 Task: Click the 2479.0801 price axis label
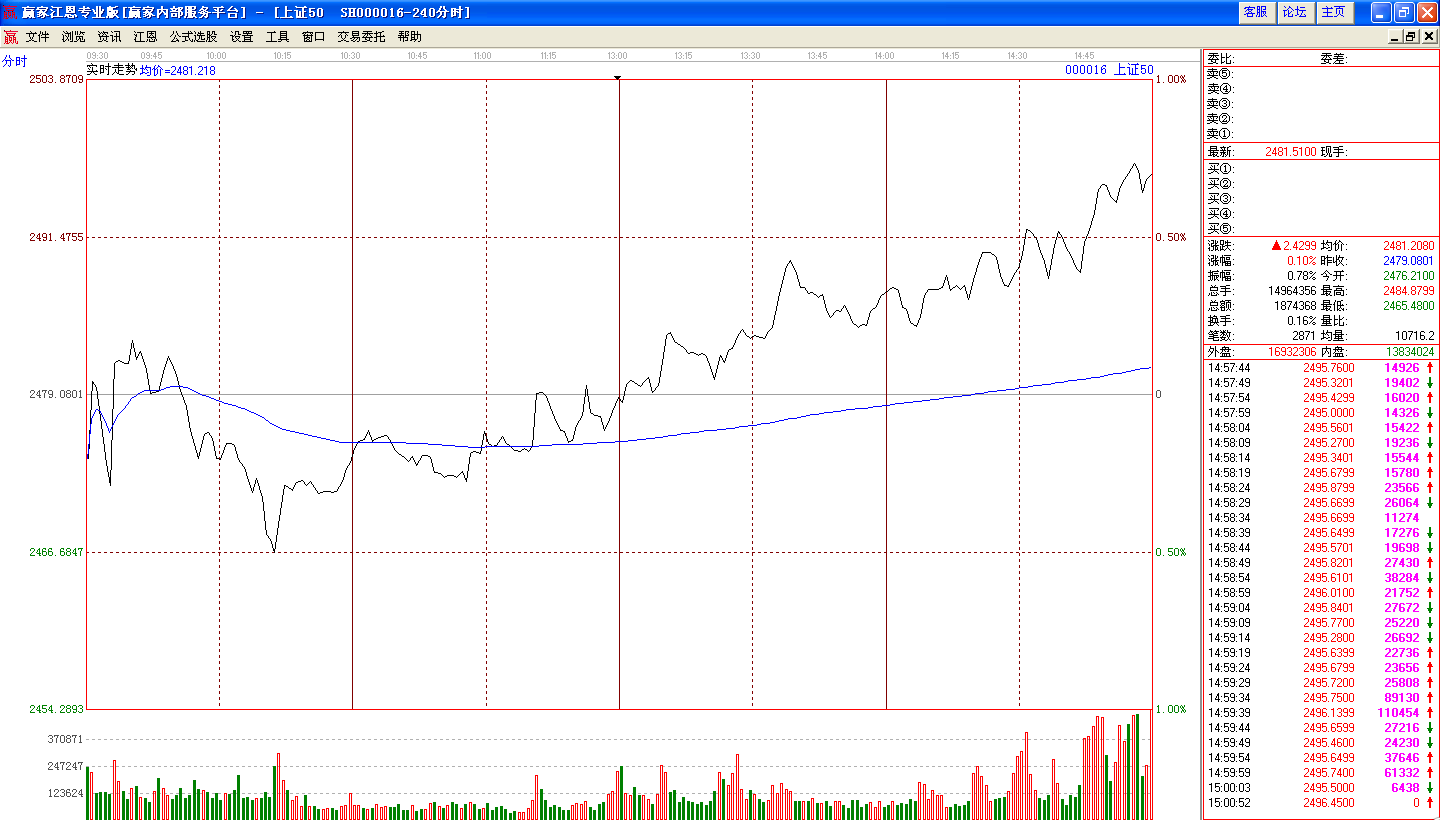57,394
